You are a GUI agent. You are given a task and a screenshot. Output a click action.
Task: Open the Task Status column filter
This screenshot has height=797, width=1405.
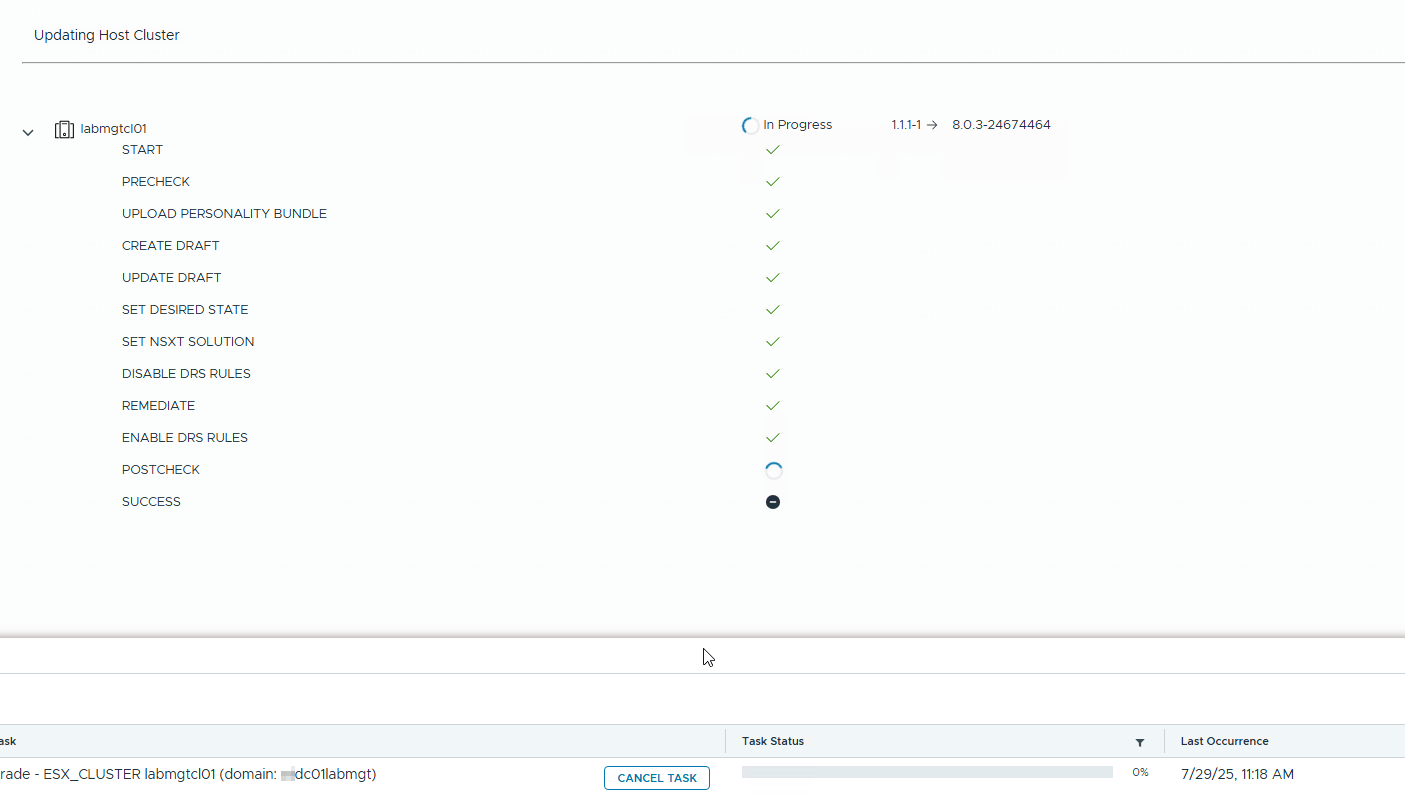click(1139, 741)
